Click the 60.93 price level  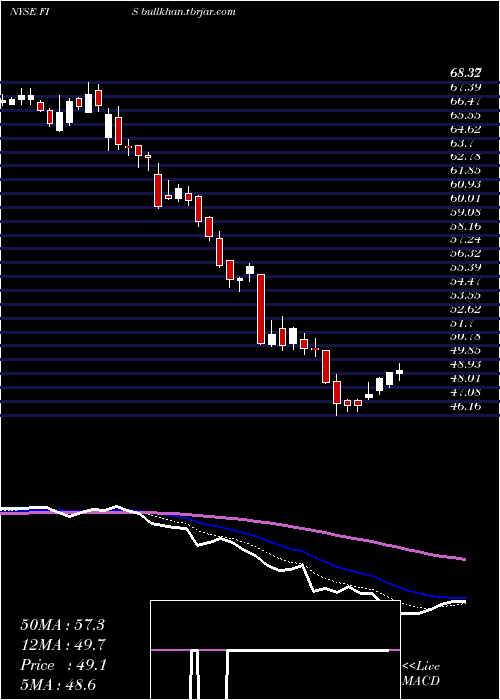pyautogui.click(x=465, y=184)
